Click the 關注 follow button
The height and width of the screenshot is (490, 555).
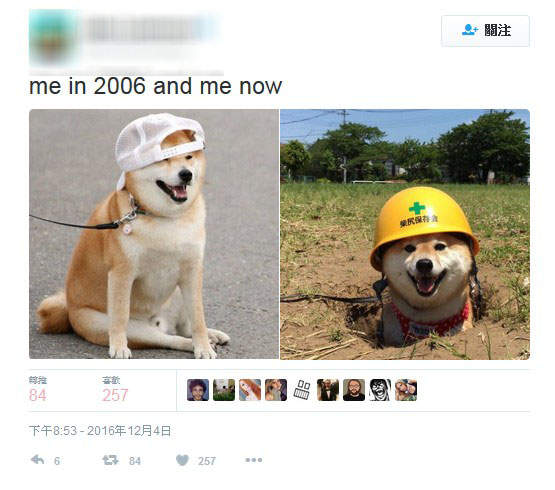click(485, 31)
